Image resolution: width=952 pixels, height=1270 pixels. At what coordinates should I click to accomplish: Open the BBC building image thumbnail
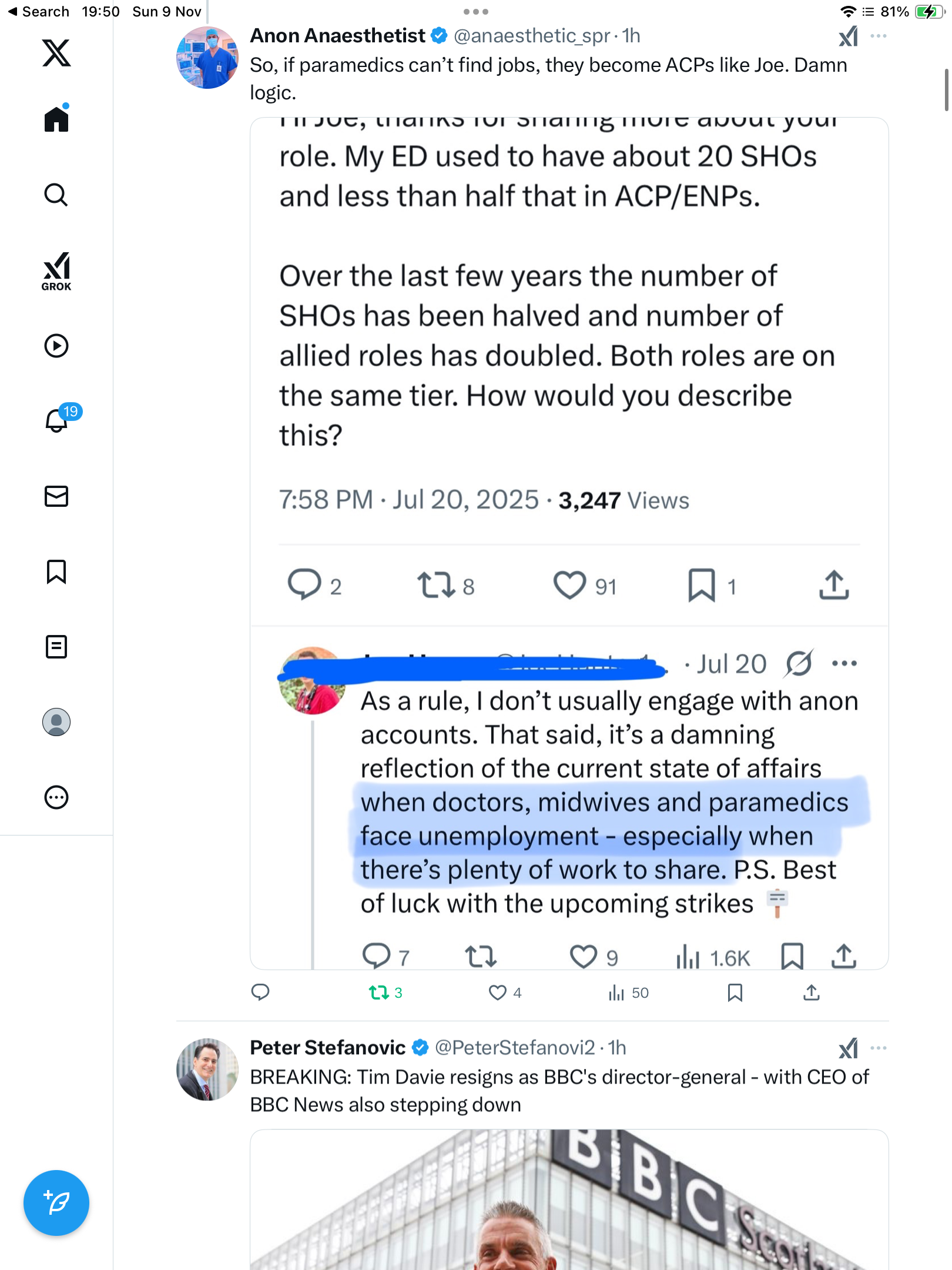point(569,1199)
